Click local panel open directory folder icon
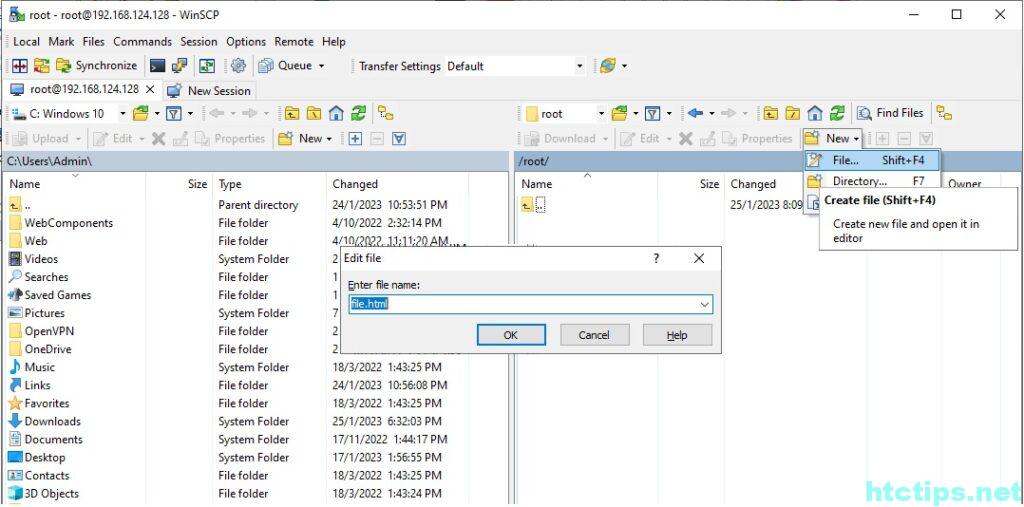 coord(140,114)
